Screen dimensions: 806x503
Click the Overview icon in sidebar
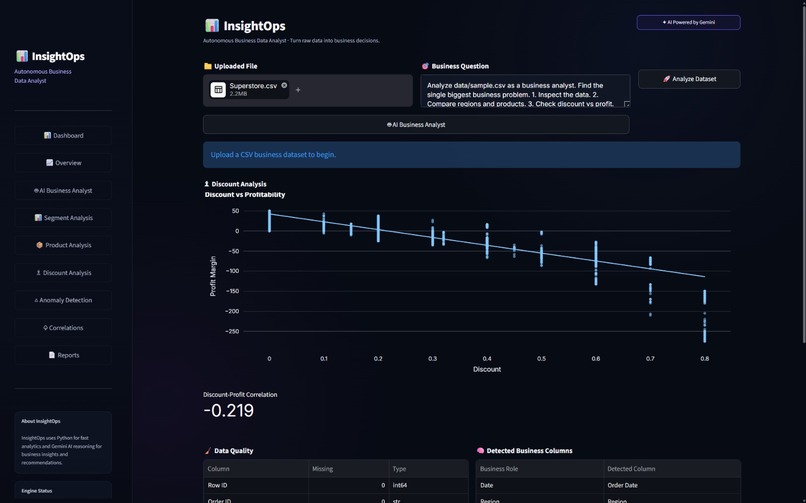click(x=49, y=163)
